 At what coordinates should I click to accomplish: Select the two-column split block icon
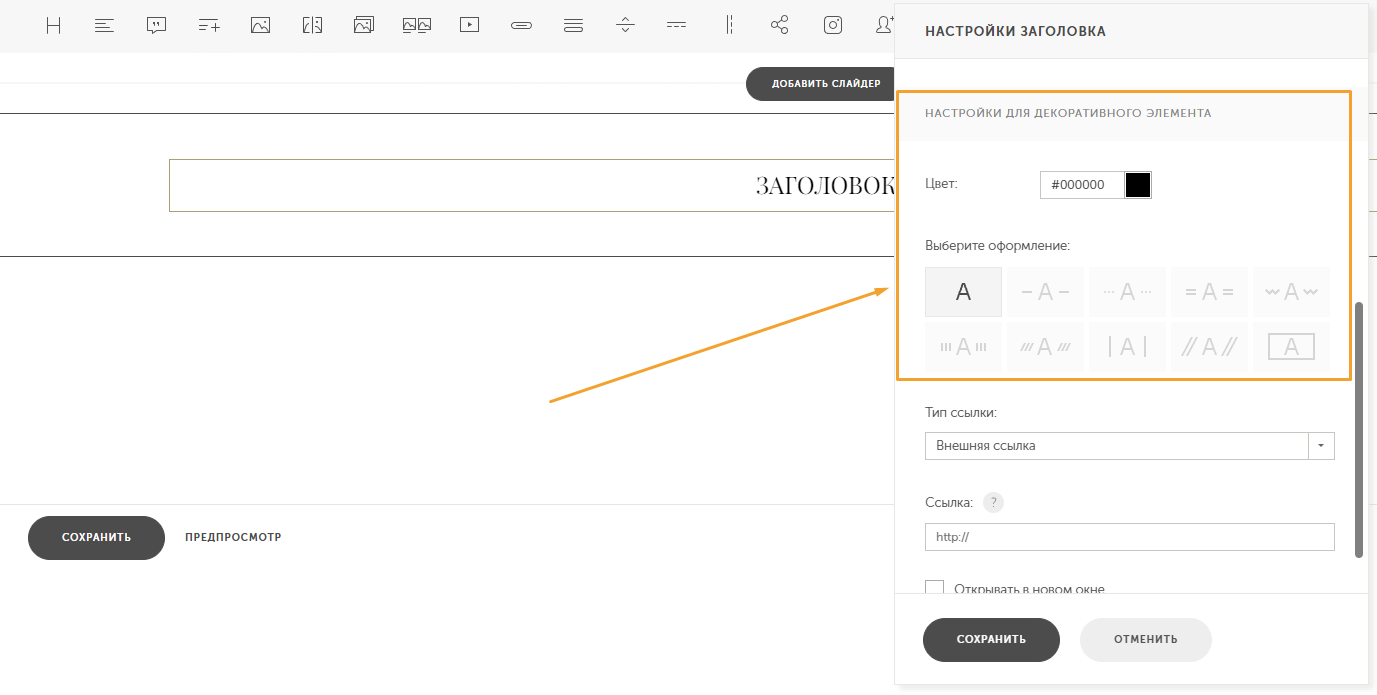pos(312,26)
